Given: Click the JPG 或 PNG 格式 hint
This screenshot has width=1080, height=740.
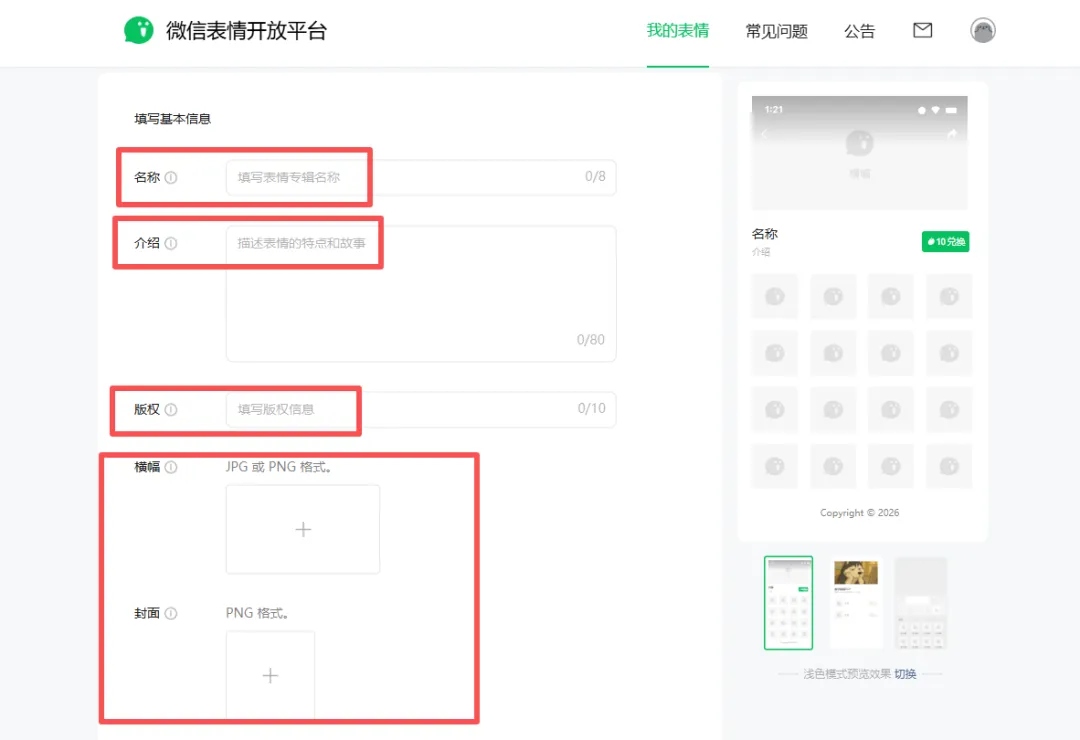Looking at the screenshot, I should pos(280,467).
